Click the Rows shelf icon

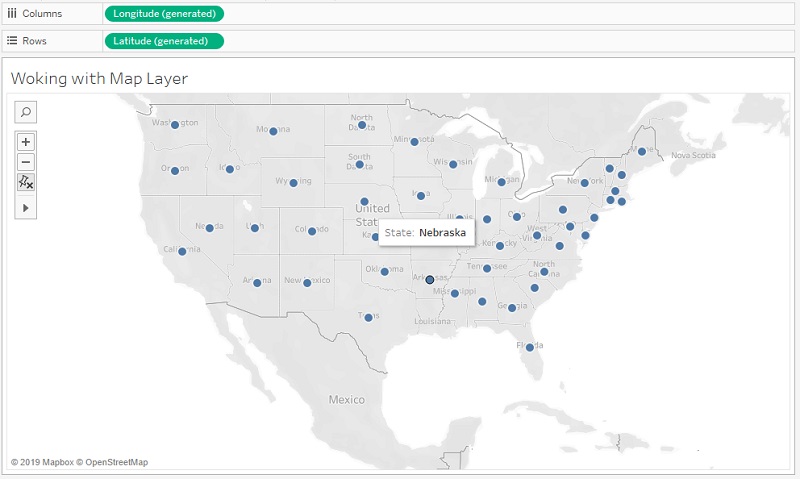(x=12, y=40)
